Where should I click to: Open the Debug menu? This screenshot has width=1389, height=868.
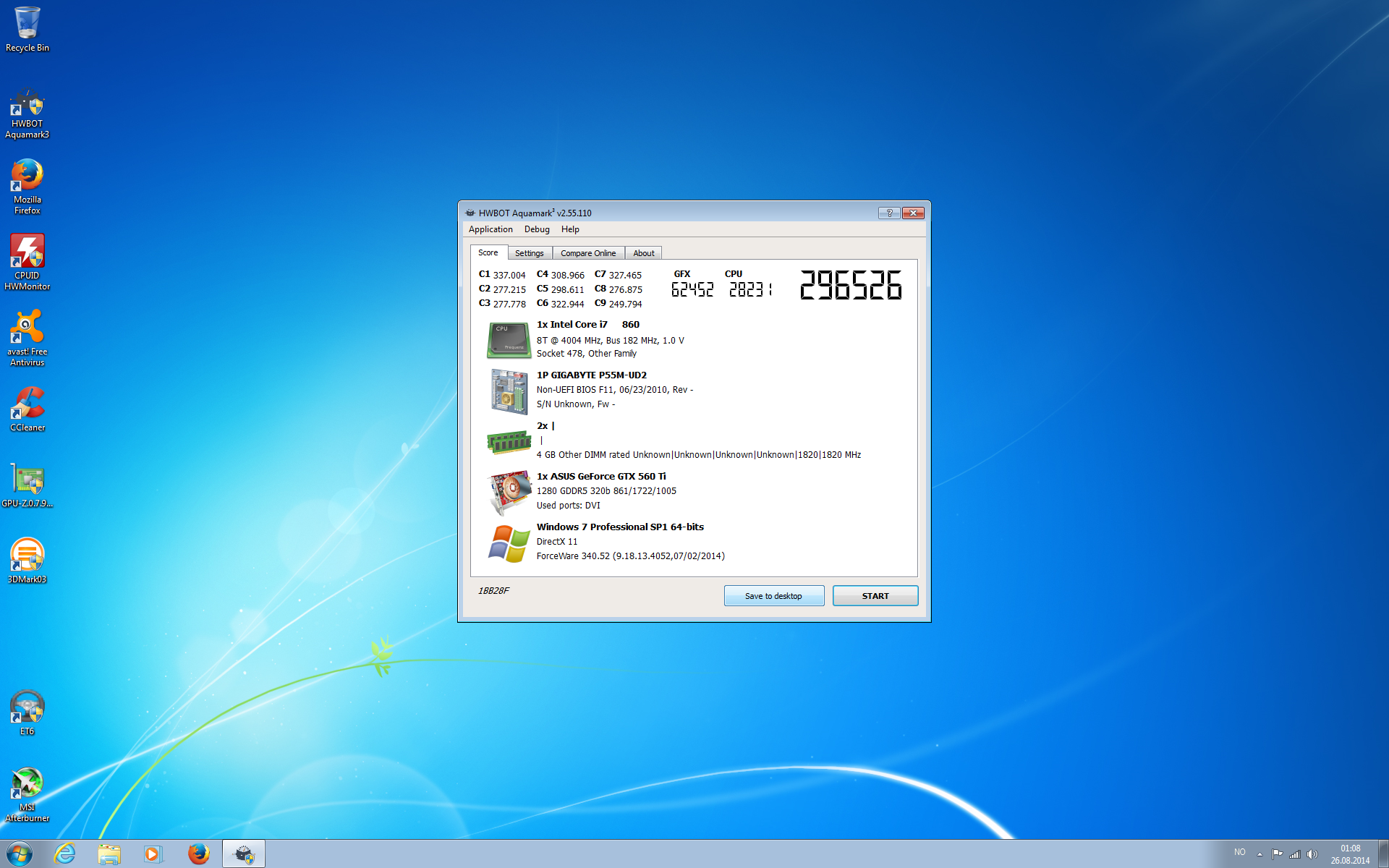(x=537, y=229)
